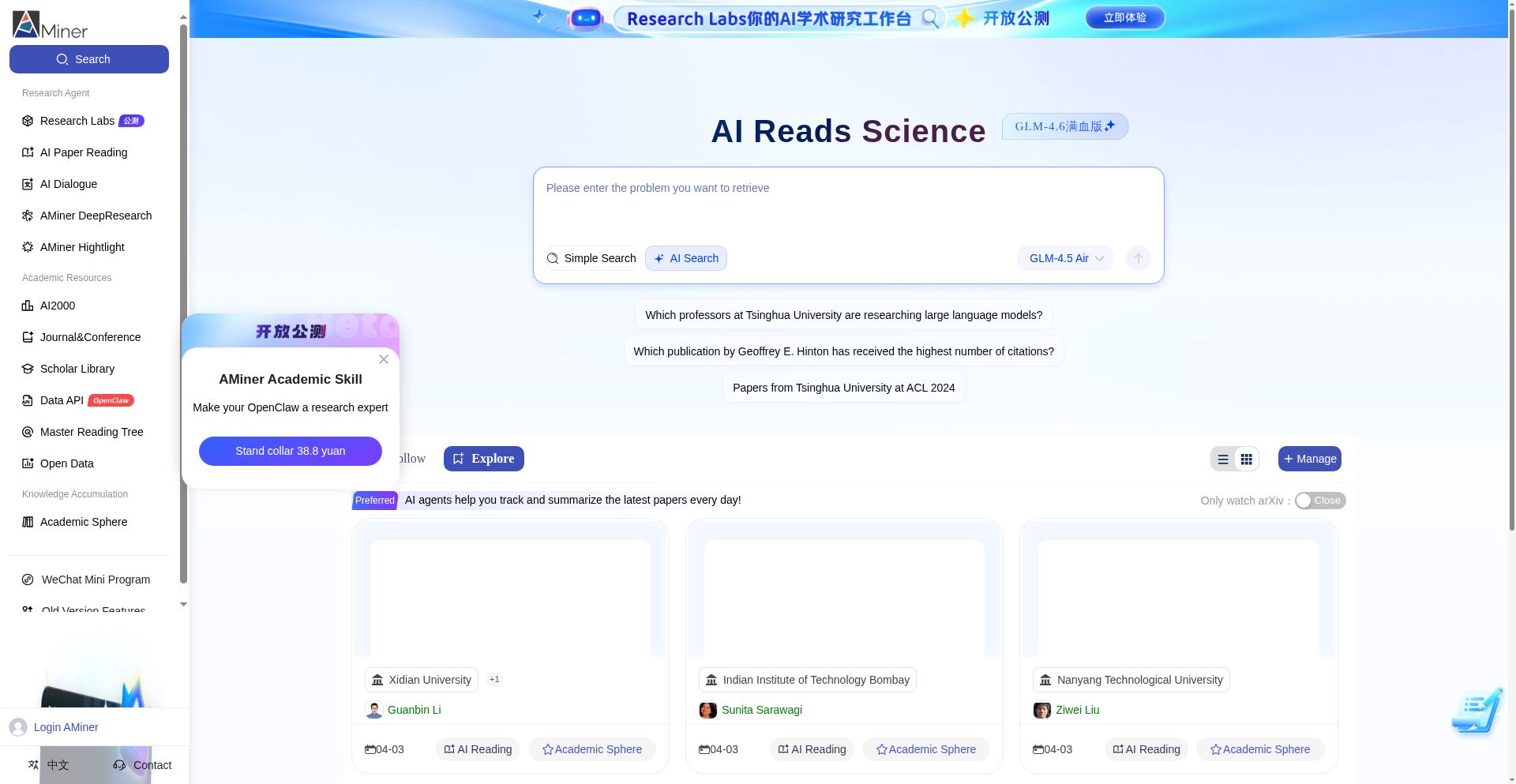Close the AMiner Academic Skill popup
The image size is (1516, 784).
point(384,359)
